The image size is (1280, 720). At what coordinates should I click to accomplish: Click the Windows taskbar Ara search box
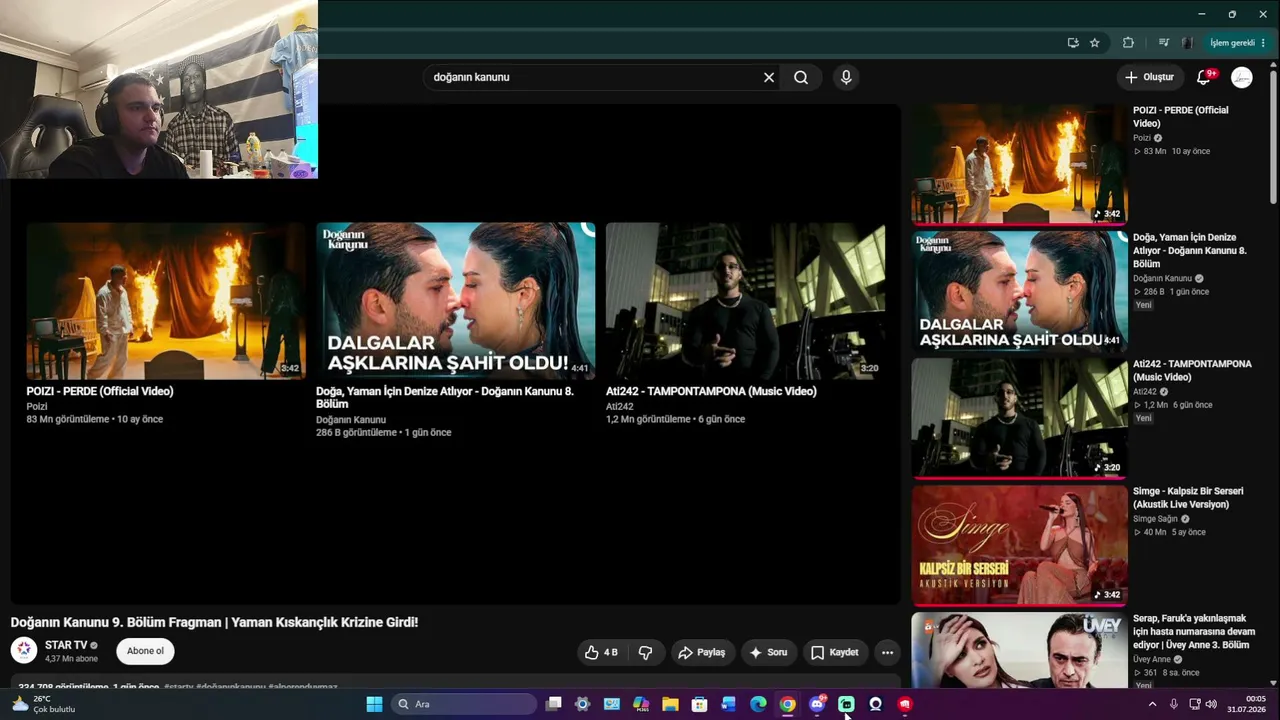coord(465,704)
